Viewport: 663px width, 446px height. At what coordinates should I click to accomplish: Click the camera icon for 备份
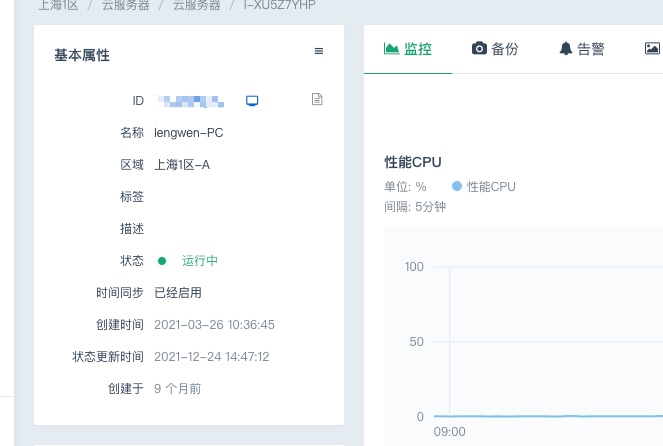point(479,48)
